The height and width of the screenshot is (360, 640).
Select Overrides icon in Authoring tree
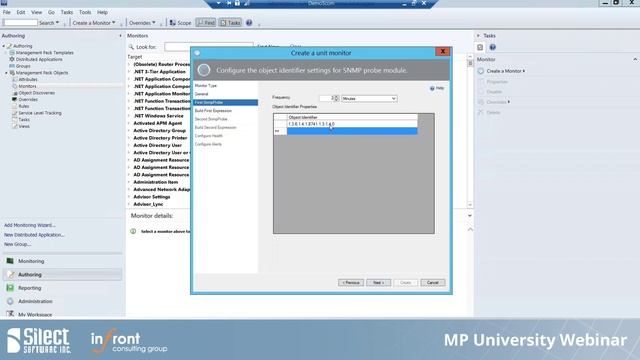coord(15,99)
